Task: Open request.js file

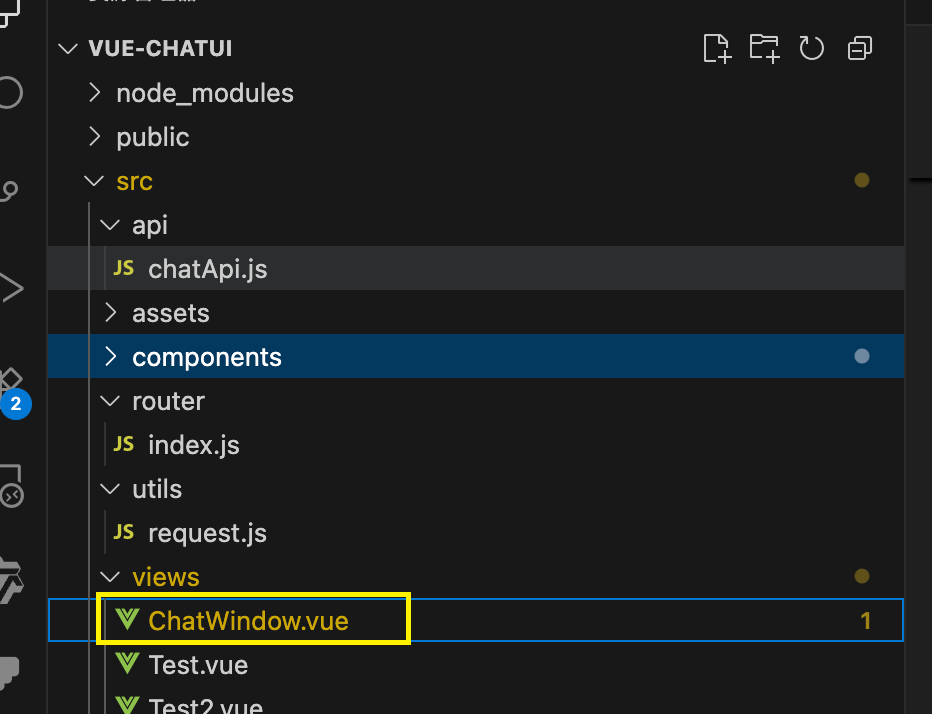Action: 476,533
